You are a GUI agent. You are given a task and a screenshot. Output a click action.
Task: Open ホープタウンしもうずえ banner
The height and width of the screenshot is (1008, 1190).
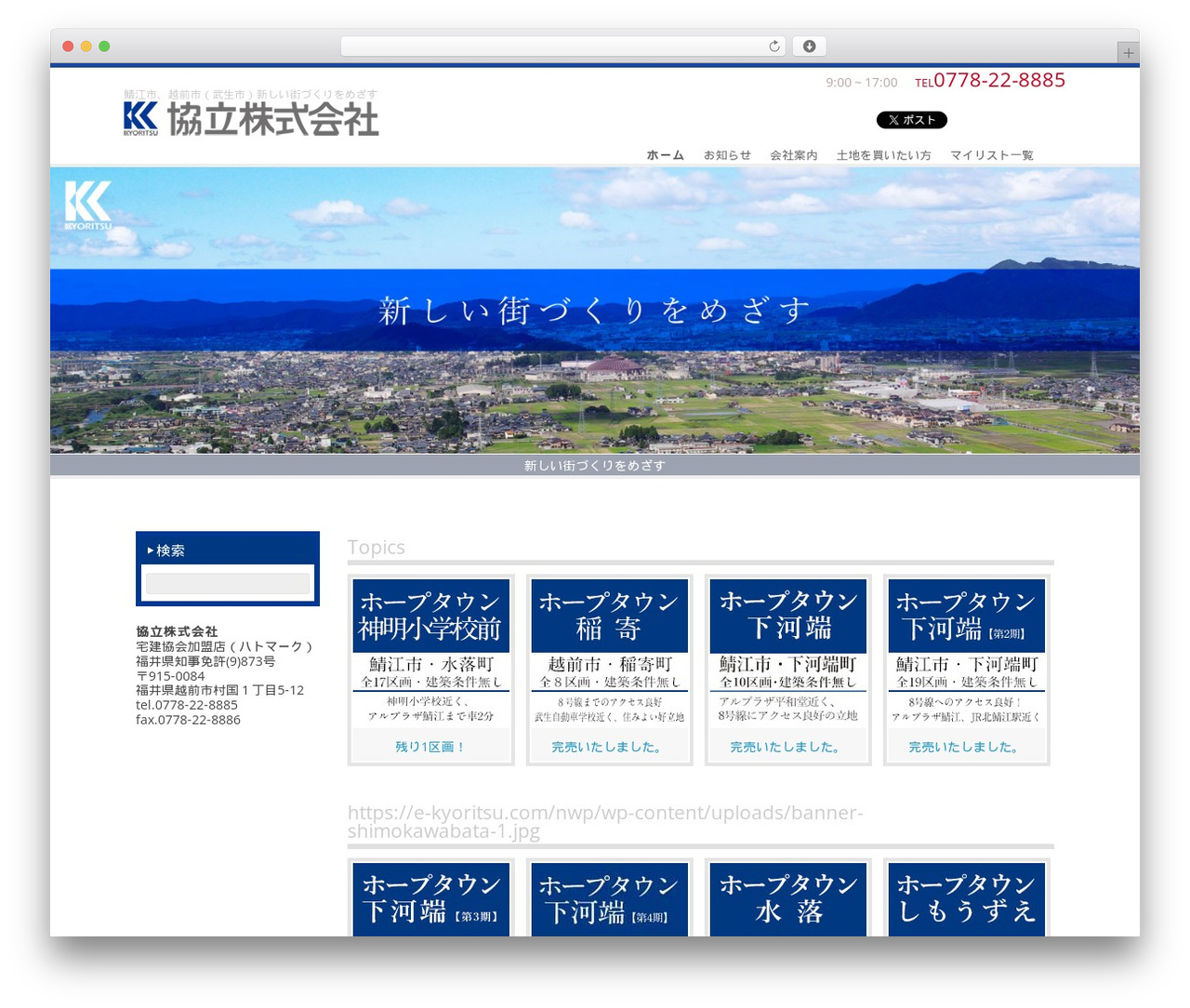pos(966,899)
